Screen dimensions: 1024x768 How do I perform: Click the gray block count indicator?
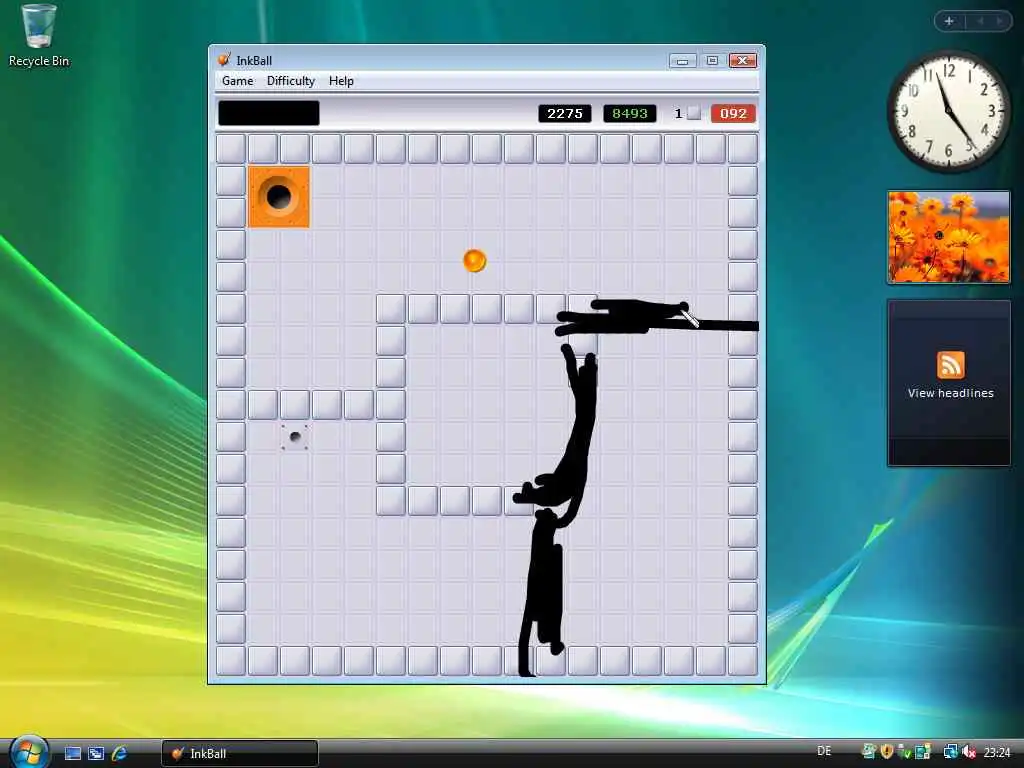tap(688, 114)
